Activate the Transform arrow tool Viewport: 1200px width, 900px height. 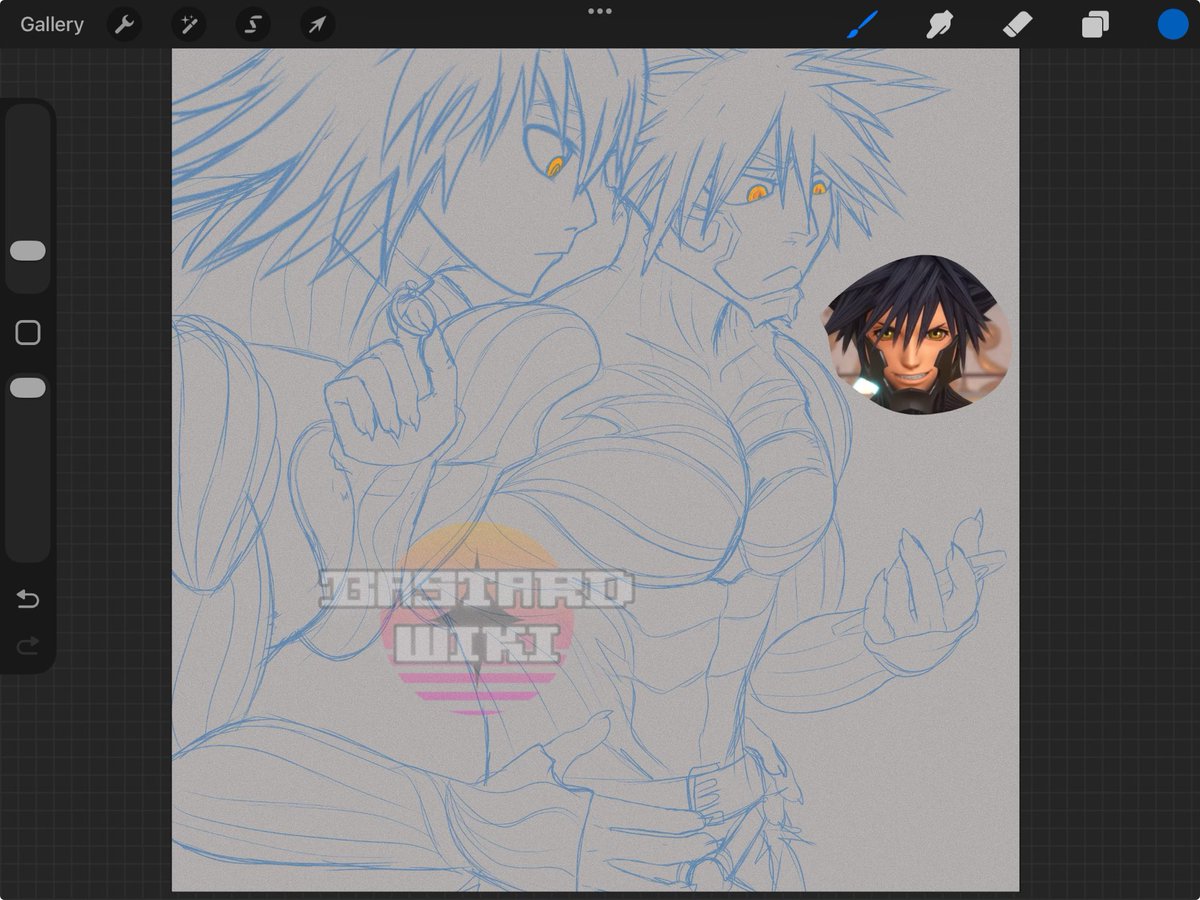(x=317, y=25)
